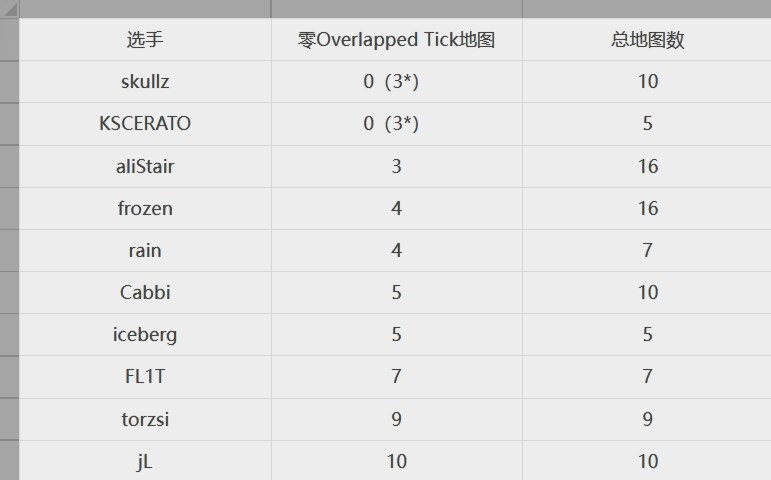771x480 pixels.
Task: Select KSCERATO's 总地图数 cell showing 5
Action: point(647,124)
